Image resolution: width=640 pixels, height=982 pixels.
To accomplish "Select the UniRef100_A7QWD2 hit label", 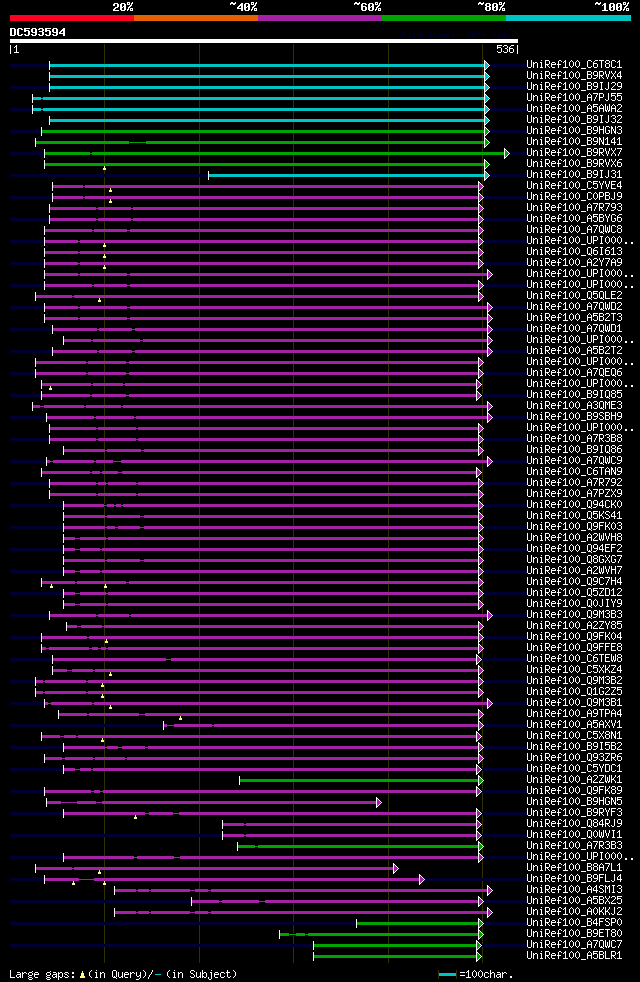I will [x=574, y=306].
